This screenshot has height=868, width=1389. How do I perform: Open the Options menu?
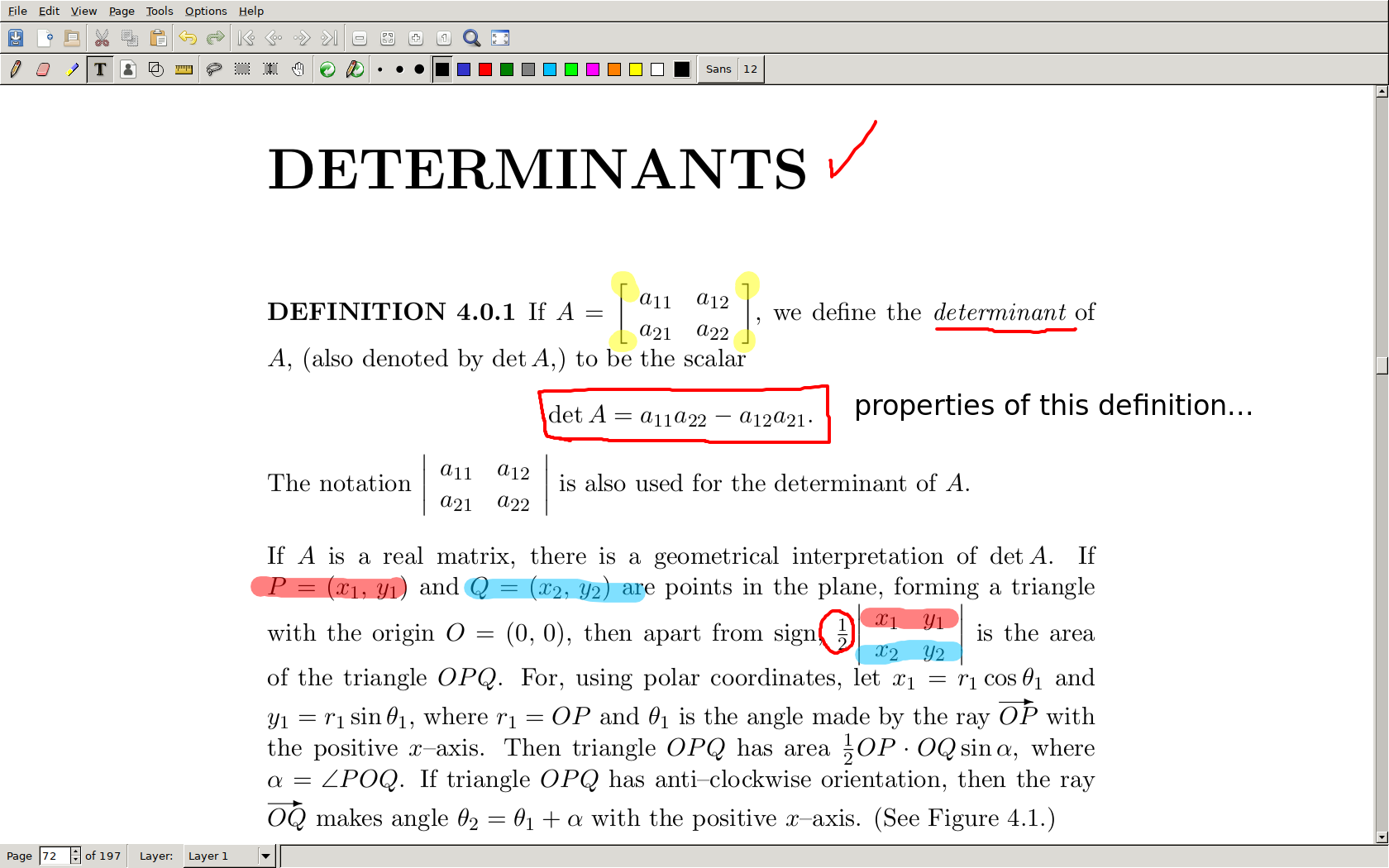[205, 11]
